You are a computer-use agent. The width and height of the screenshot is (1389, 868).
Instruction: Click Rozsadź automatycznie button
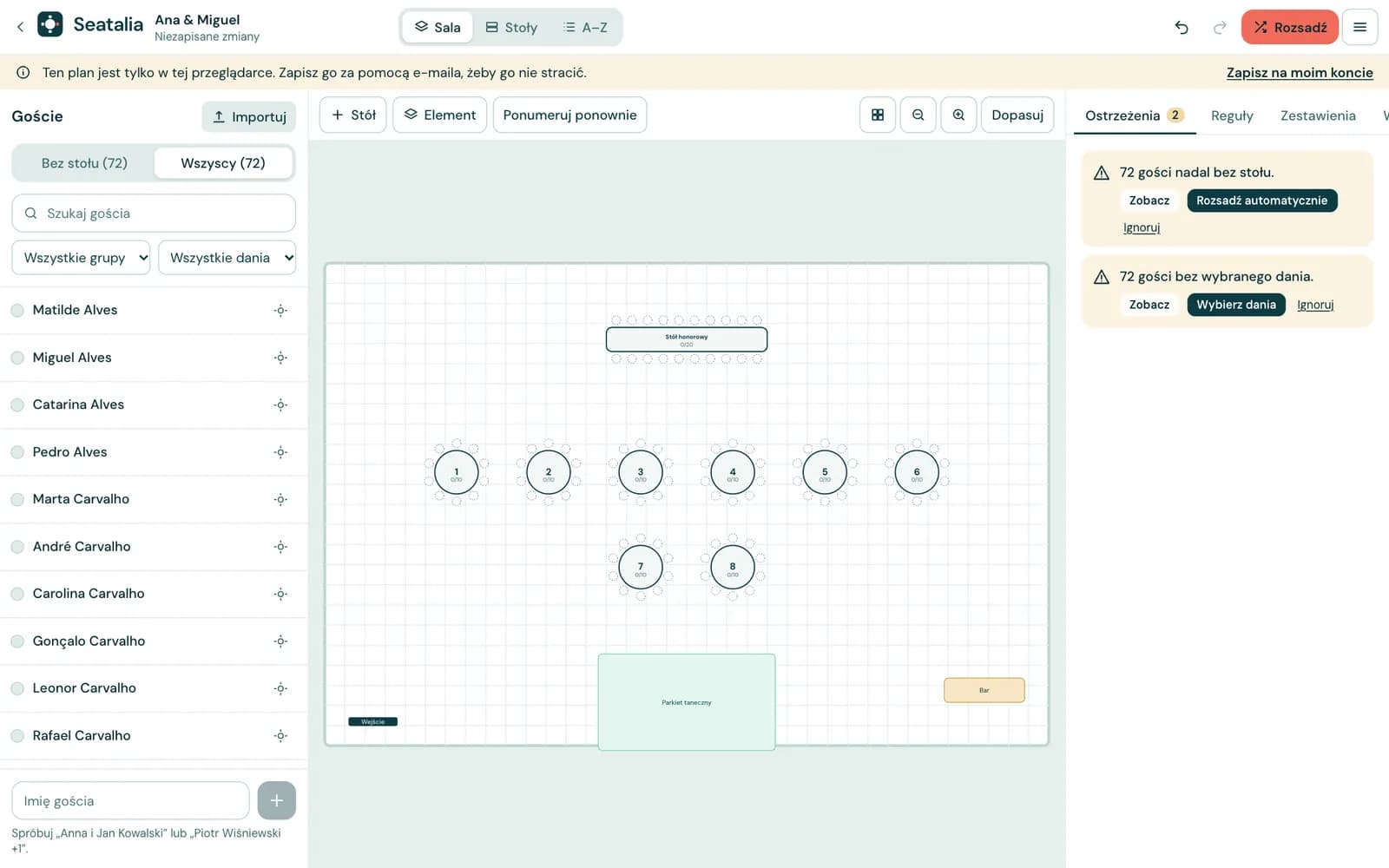[x=1261, y=201]
